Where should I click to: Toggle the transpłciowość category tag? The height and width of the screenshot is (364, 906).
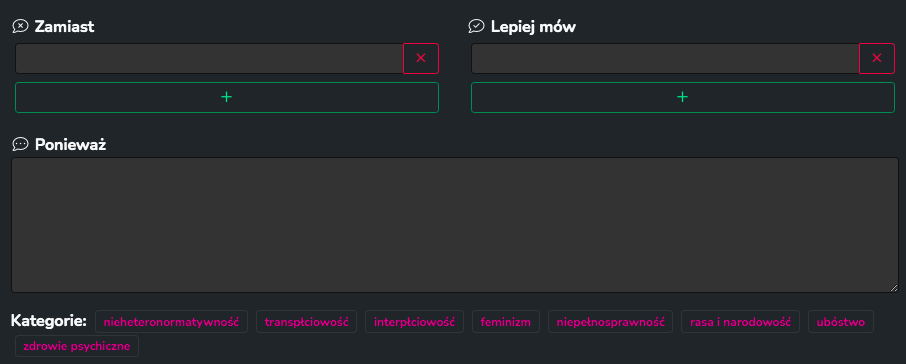(306, 322)
